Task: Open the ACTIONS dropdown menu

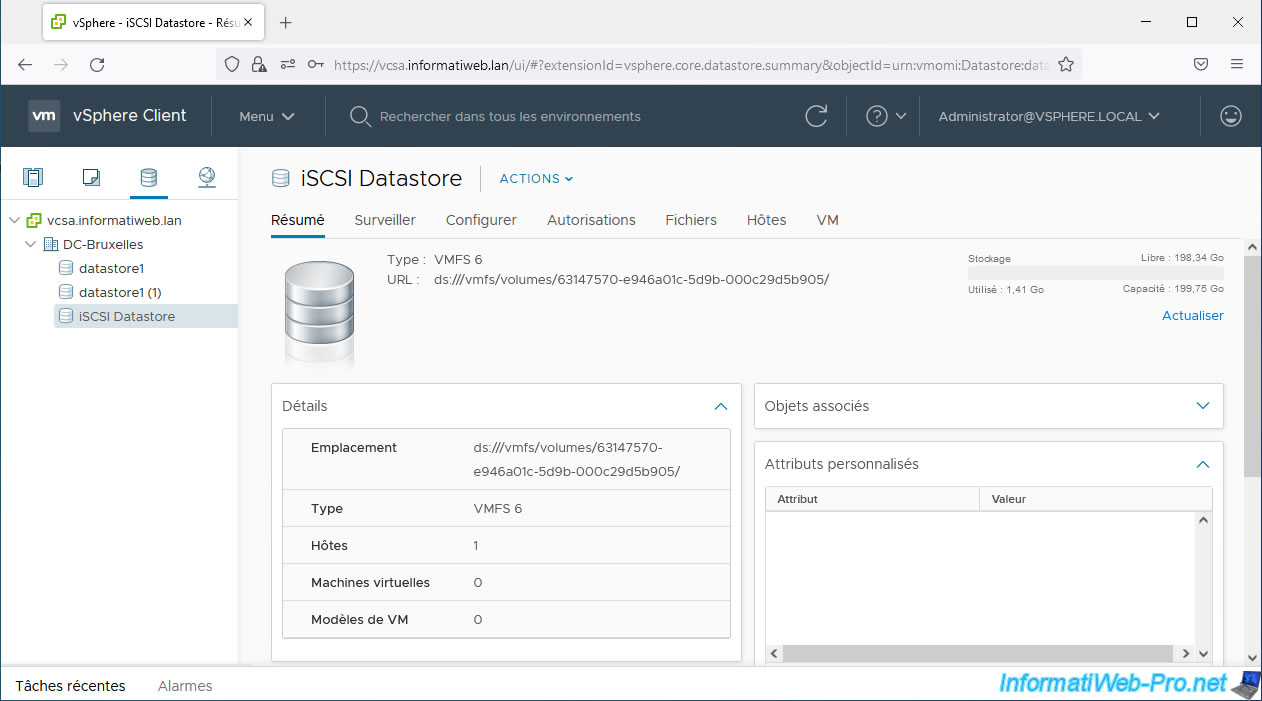Action: (536, 179)
